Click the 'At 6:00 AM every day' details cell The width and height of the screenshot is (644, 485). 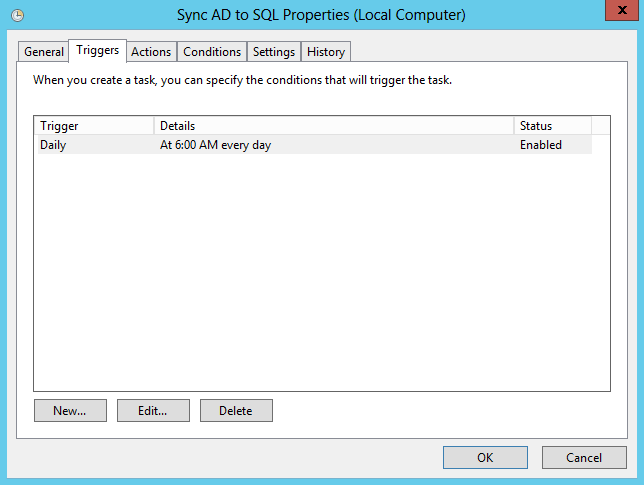pyautogui.click(x=215, y=145)
